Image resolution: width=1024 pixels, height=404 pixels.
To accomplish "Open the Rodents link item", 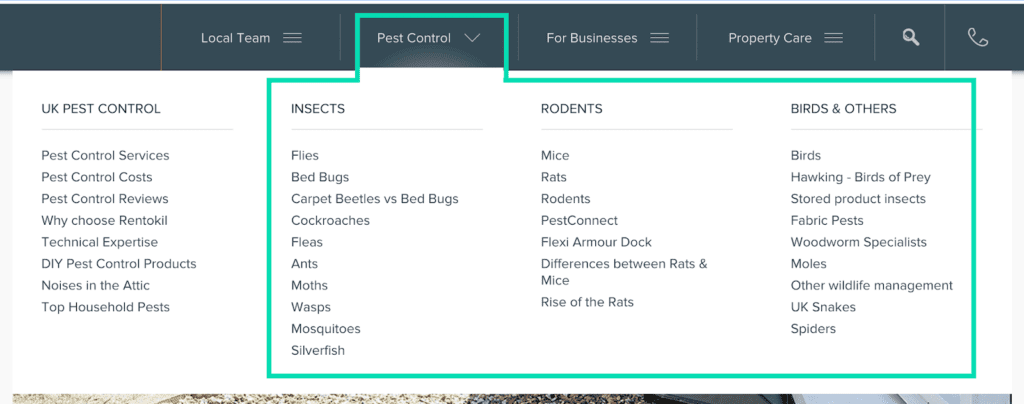I will [566, 198].
